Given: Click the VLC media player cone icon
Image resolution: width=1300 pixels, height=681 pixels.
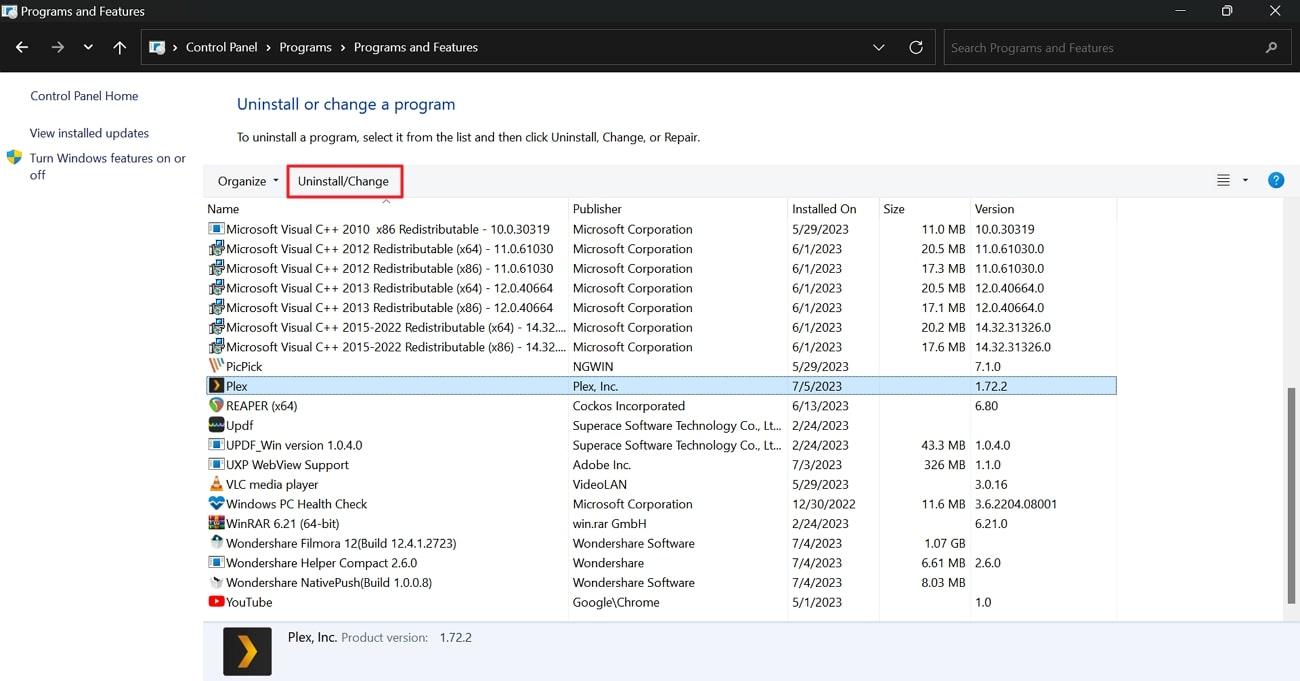Looking at the screenshot, I should (216, 485).
